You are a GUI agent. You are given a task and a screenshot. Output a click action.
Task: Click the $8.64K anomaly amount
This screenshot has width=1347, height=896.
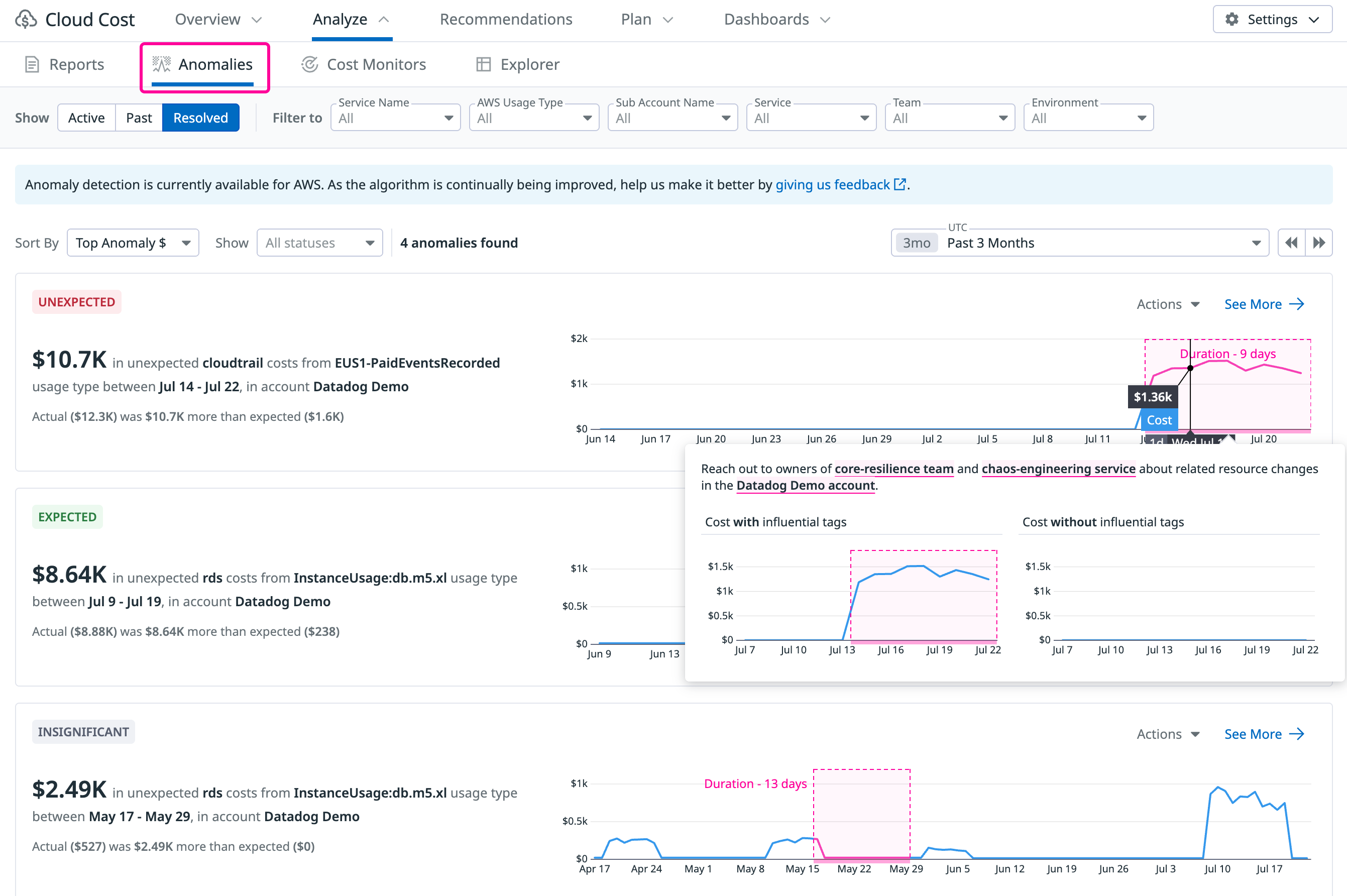point(69,574)
